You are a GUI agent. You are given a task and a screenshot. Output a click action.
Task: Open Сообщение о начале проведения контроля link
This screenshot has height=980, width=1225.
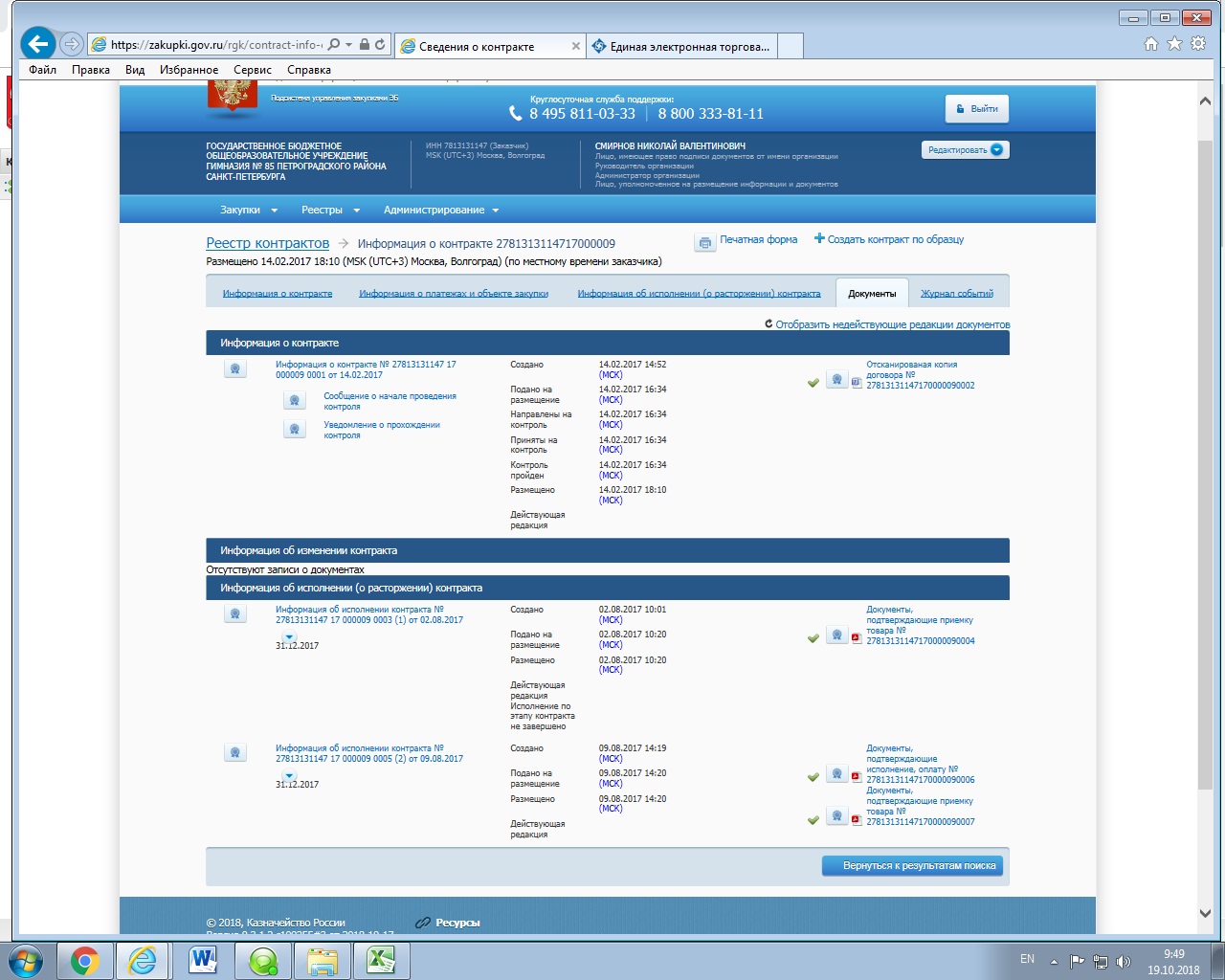point(390,401)
